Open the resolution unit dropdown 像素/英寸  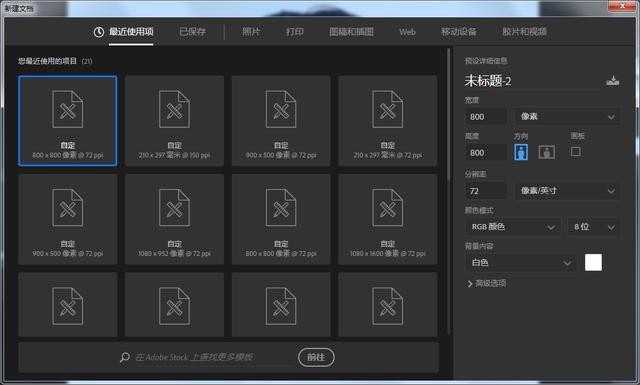click(x=567, y=190)
